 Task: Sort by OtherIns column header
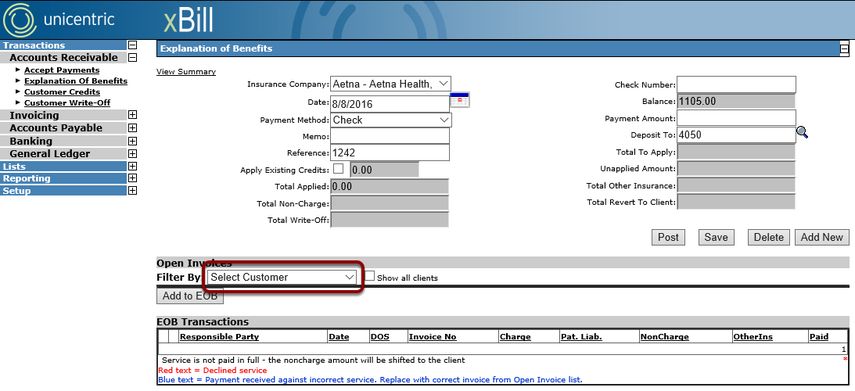point(753,336)
